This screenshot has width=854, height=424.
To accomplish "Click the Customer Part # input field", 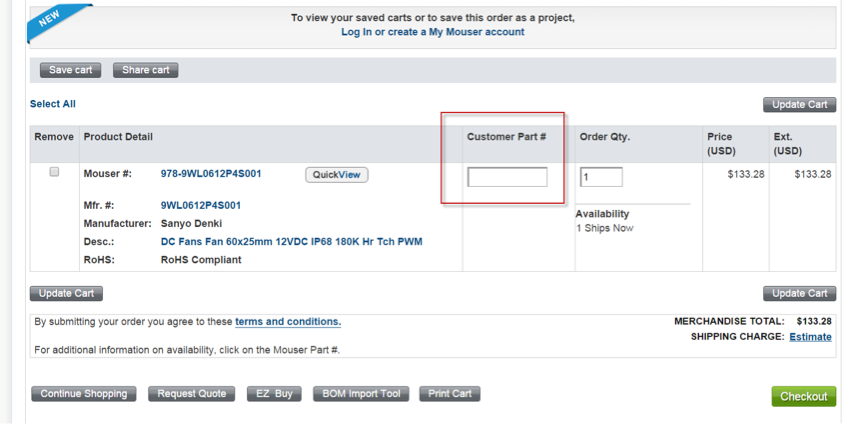I will (x=507, y=177).
